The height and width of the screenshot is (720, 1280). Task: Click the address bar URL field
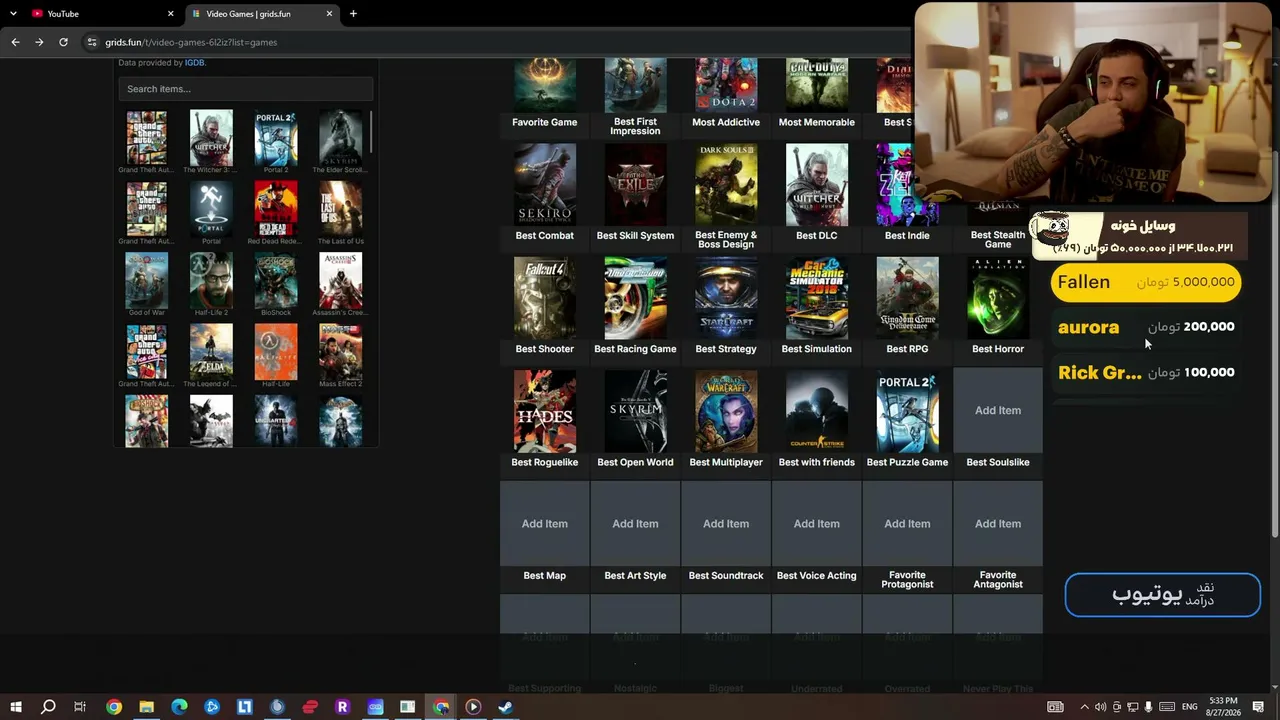[x=495, y=42]
